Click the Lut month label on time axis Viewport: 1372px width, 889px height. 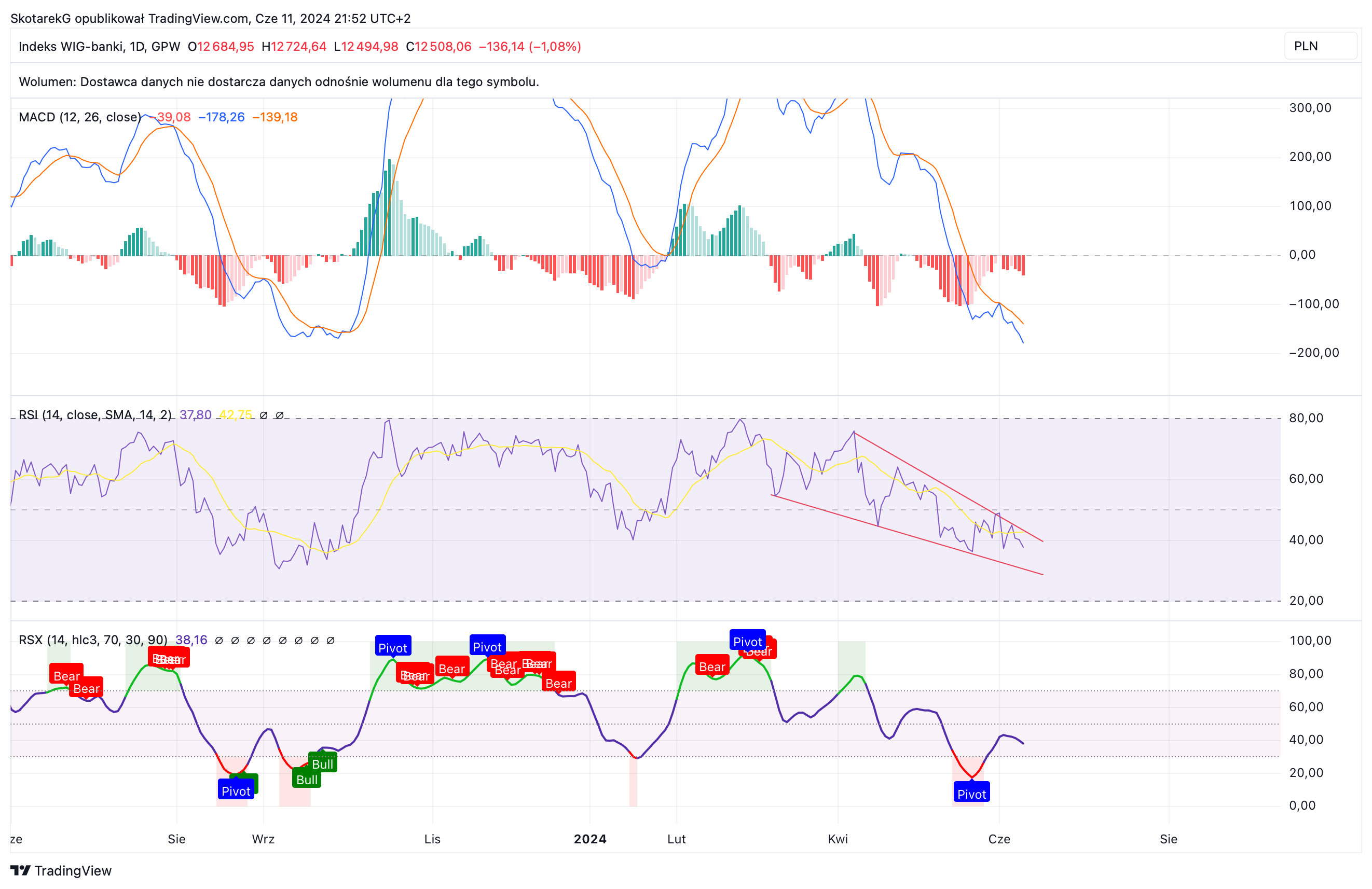pyautogui.click(x=676, y=839)
